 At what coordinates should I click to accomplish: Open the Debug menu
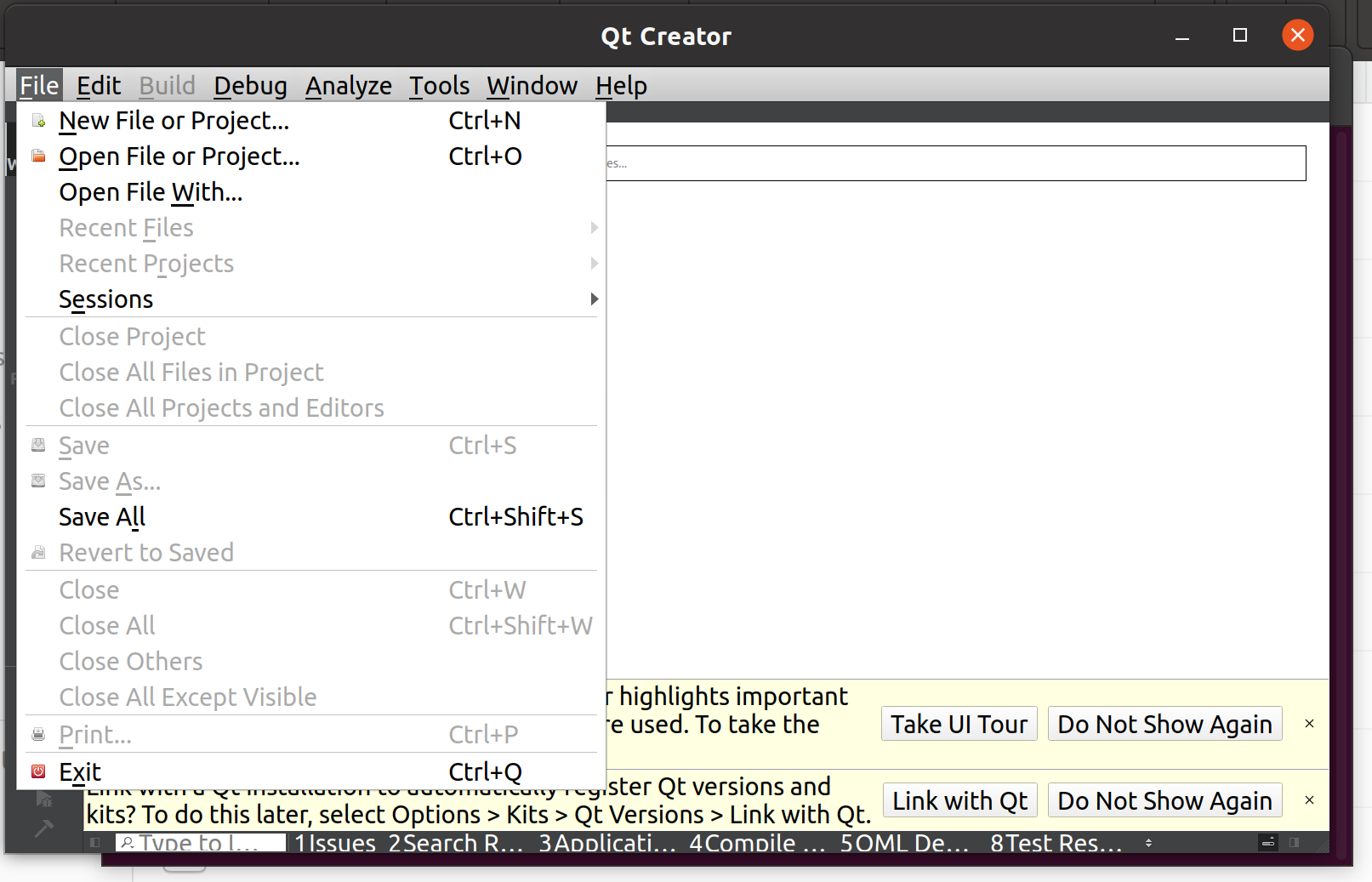pyautogui.click(x=250, y=86)
